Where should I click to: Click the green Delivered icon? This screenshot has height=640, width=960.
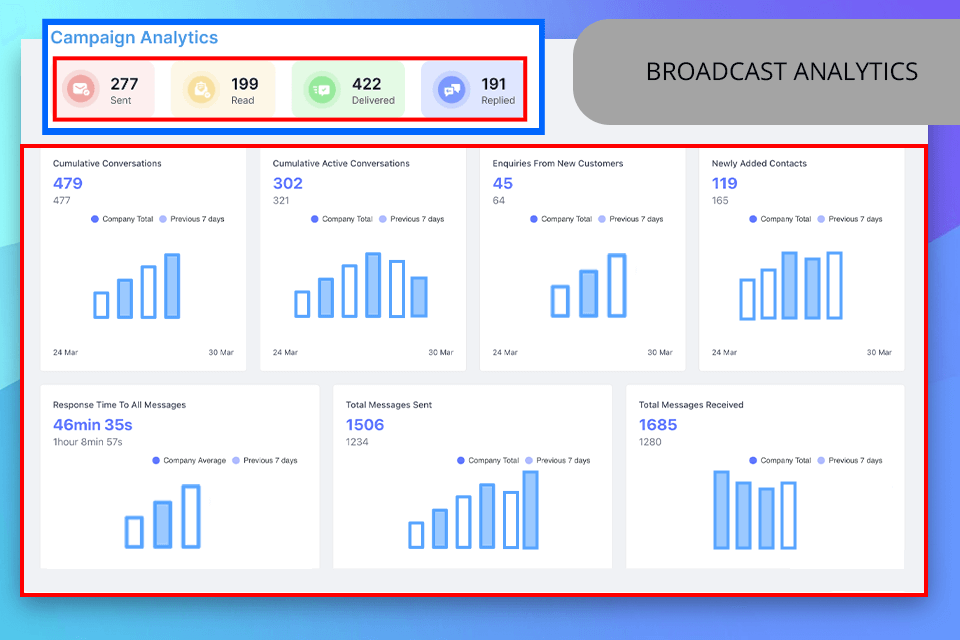(x=321, y=90)
